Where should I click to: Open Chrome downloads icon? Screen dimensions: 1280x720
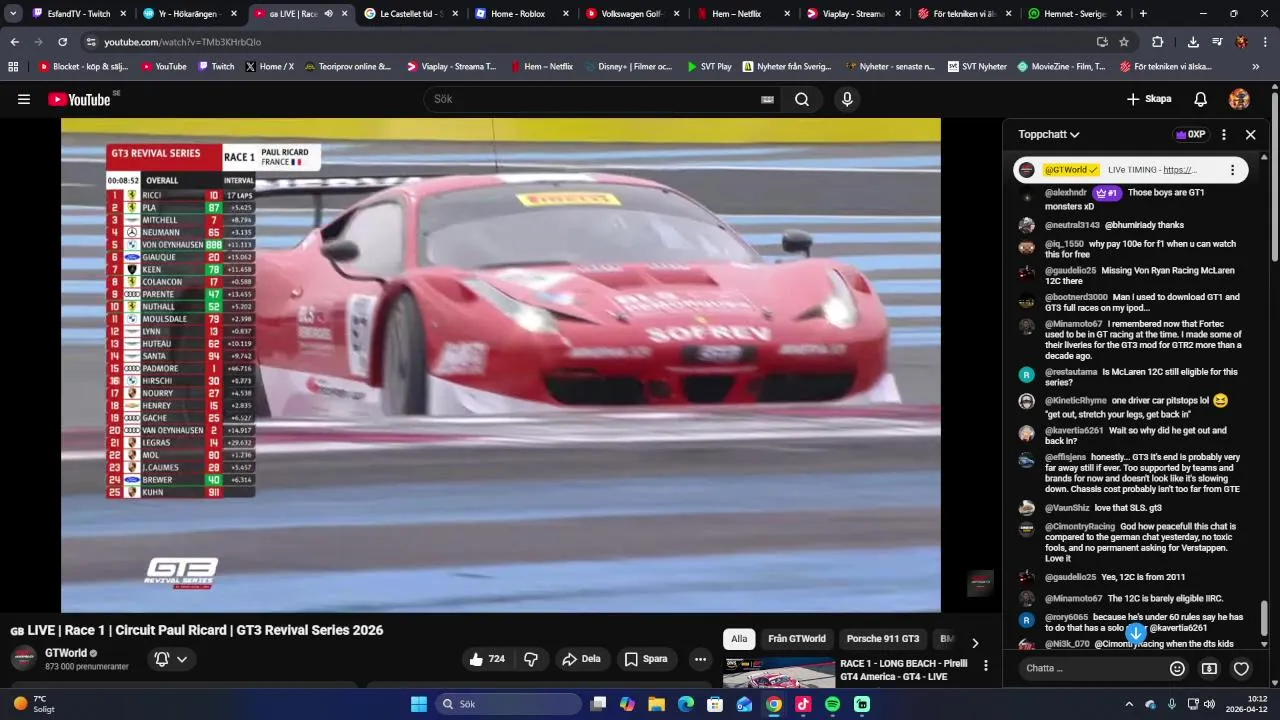[x=1193, y=42]
